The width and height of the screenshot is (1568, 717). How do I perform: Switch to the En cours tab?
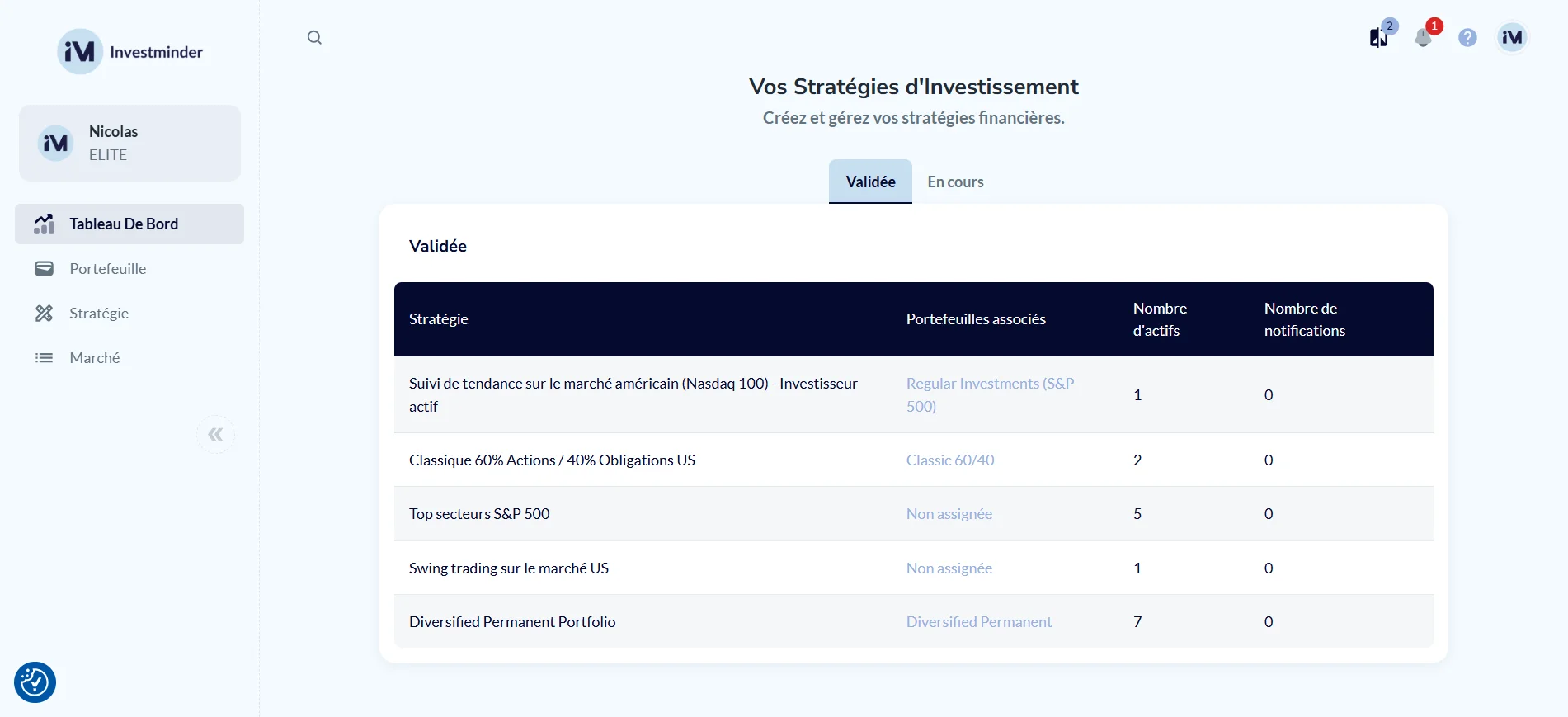coord(955,182)
